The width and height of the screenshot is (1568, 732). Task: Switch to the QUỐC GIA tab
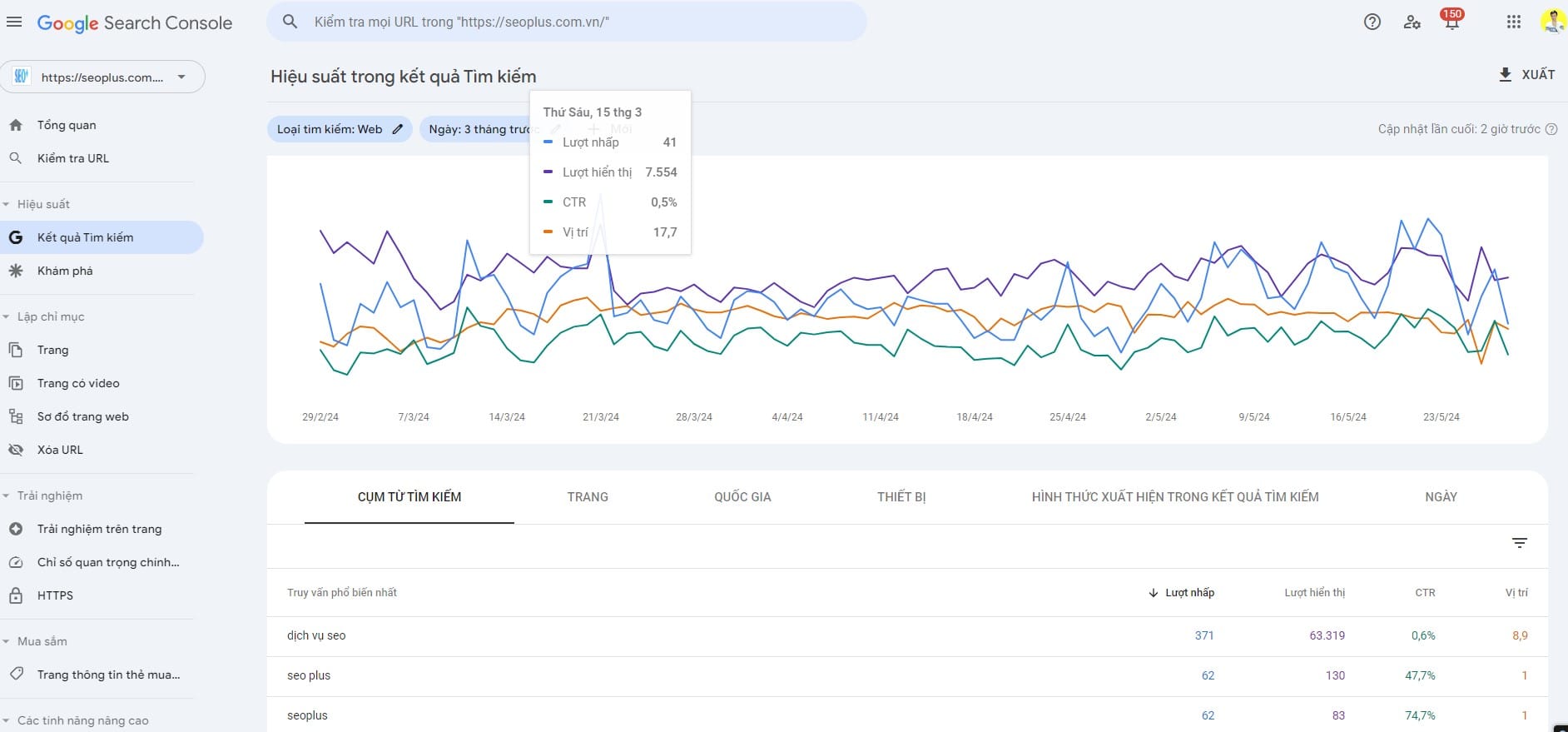(x=742, y=497)
